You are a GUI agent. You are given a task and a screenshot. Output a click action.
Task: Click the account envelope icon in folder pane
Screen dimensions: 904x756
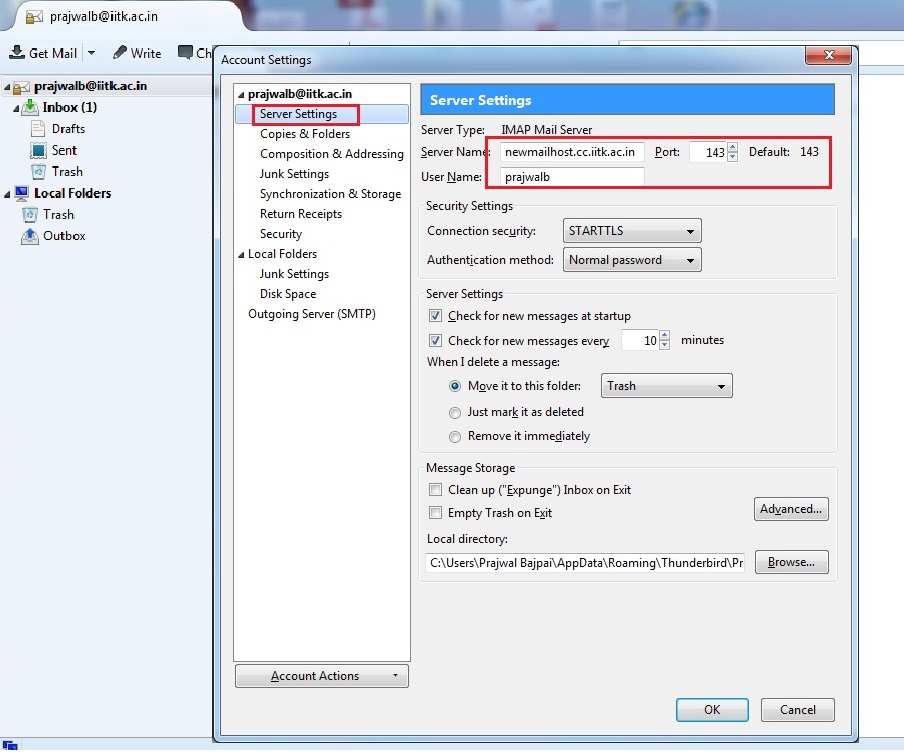[x=21, y=87]
